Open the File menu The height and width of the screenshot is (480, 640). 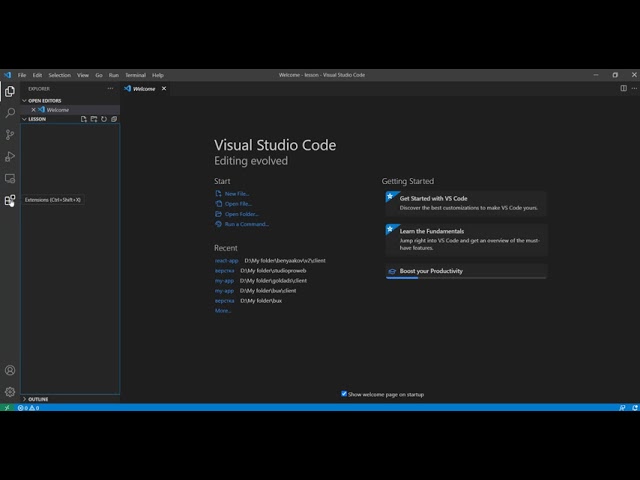(x=22, y=75)
